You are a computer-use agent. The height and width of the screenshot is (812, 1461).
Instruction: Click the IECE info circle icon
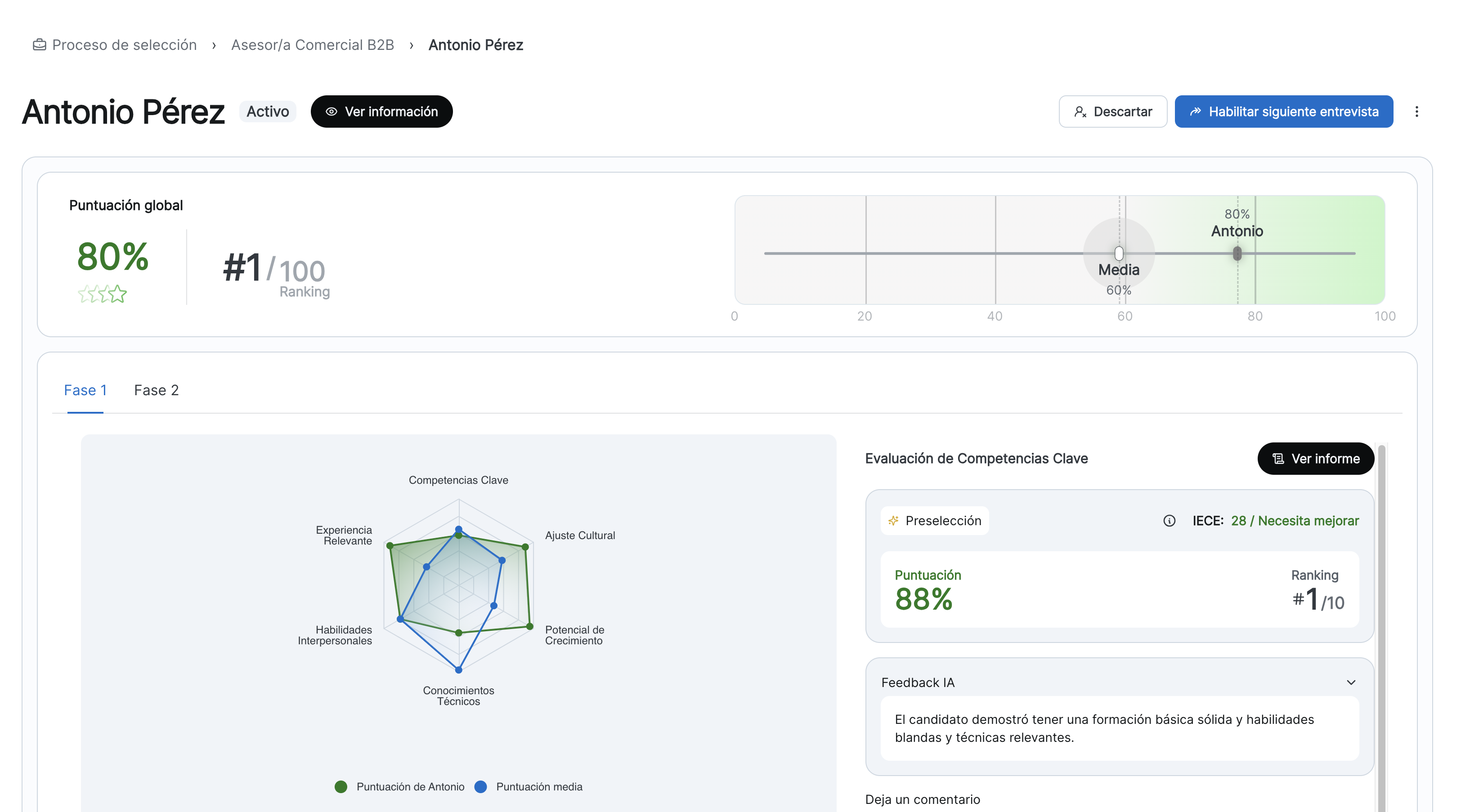point(1169,521)
